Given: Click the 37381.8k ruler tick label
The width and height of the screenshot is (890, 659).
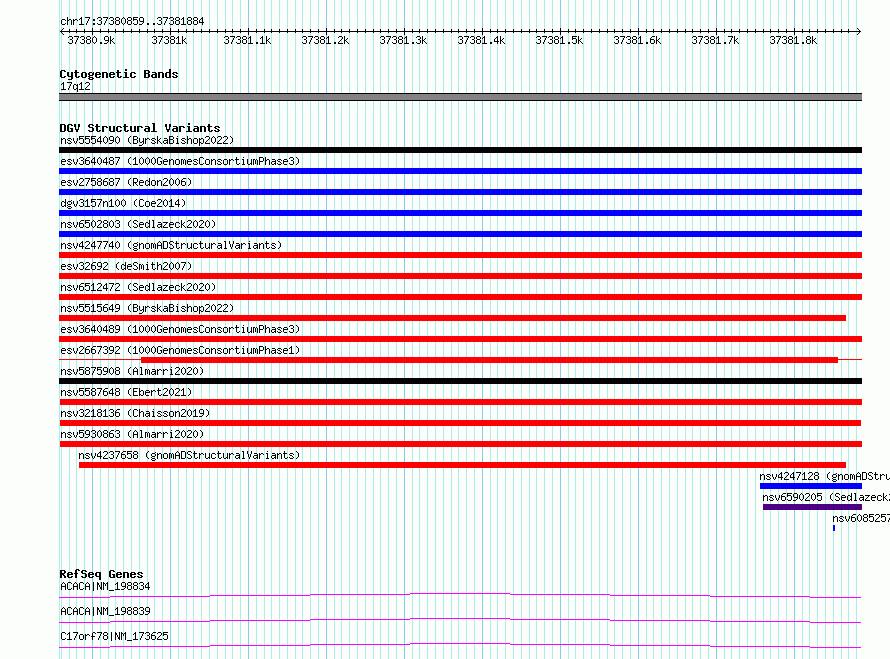Looking at the screenshot, I should point(793,41).
